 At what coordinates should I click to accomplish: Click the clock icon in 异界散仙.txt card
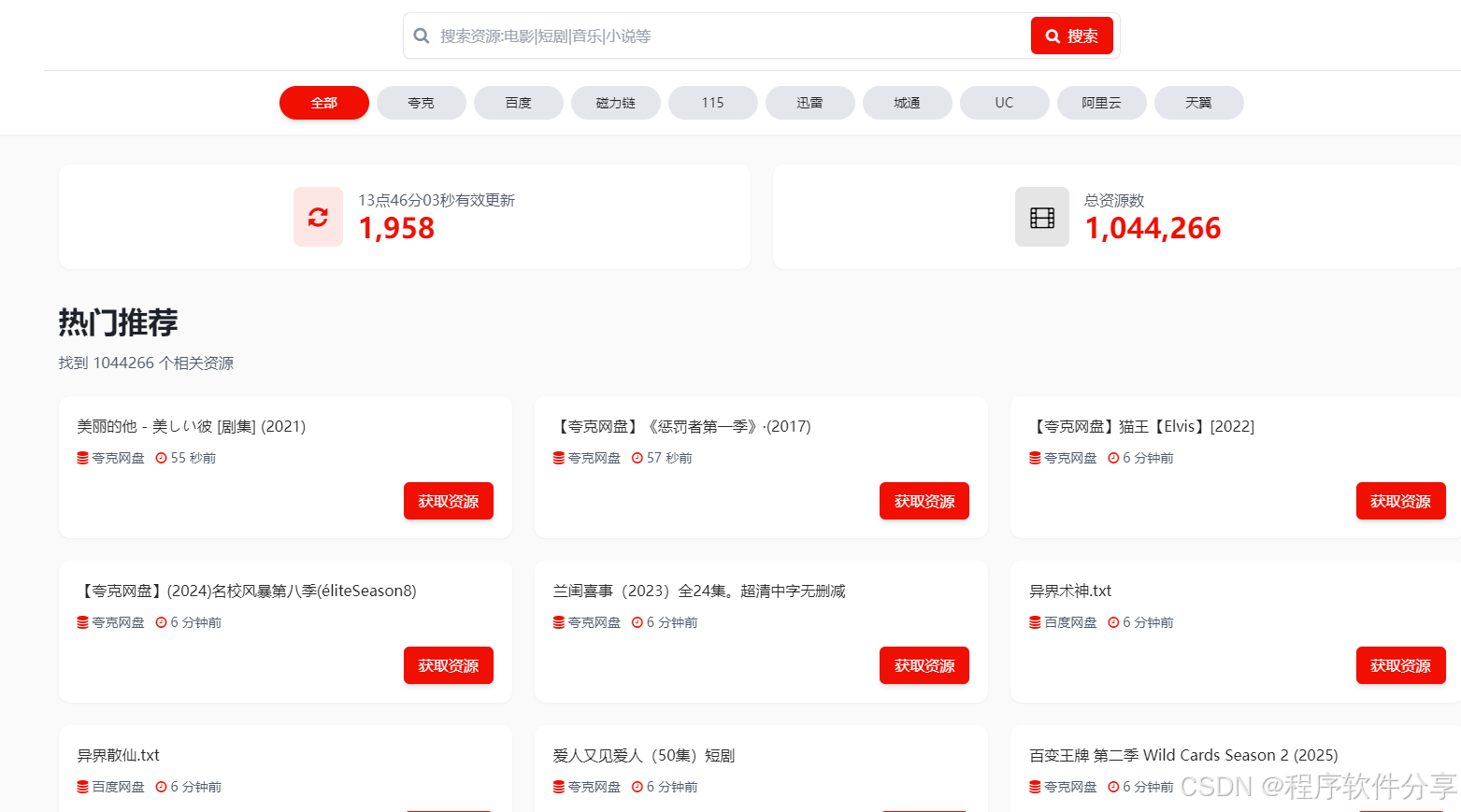click(x=161, y=787)
